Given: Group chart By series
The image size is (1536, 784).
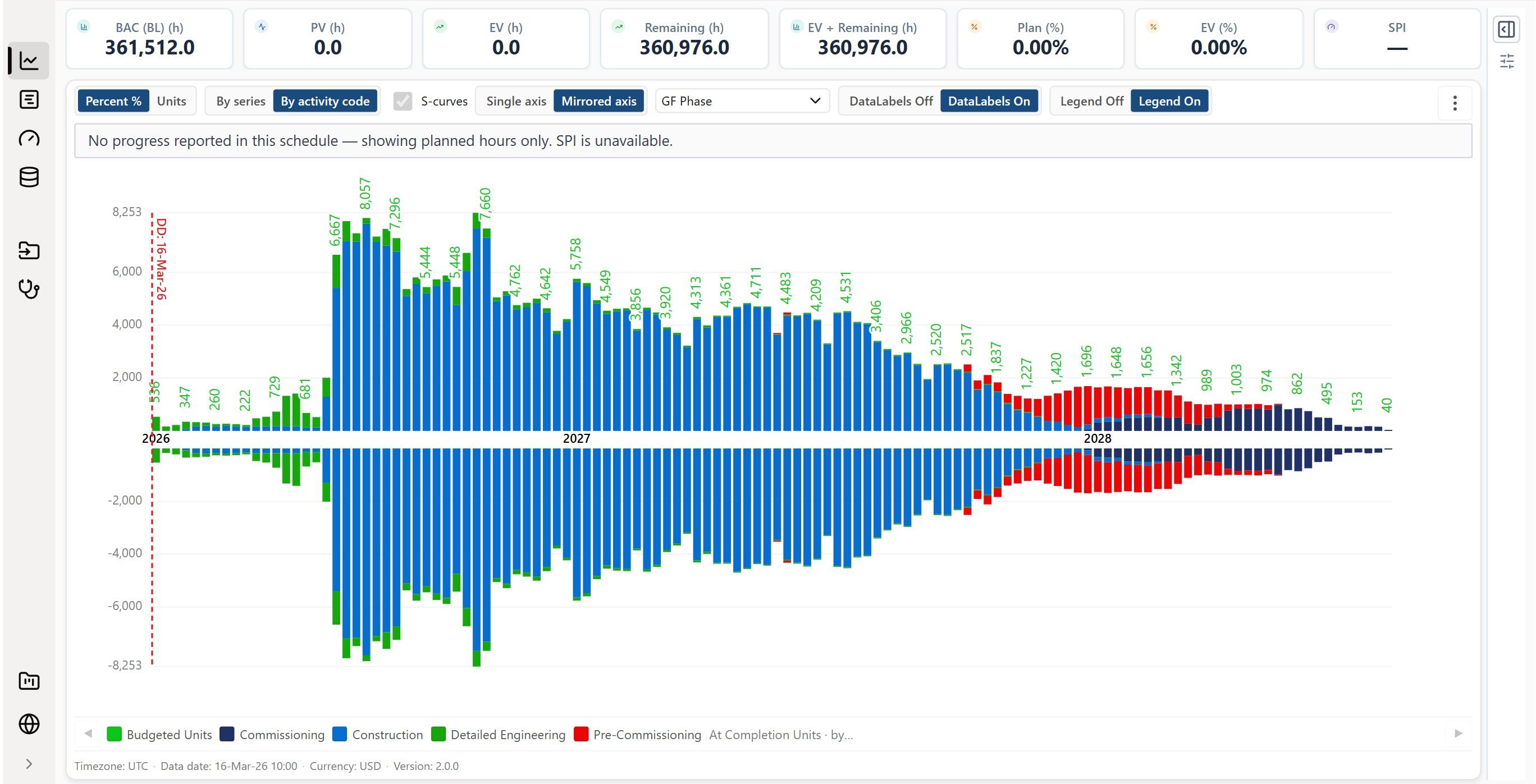Looking at the screenshot, I should point(240,101).
